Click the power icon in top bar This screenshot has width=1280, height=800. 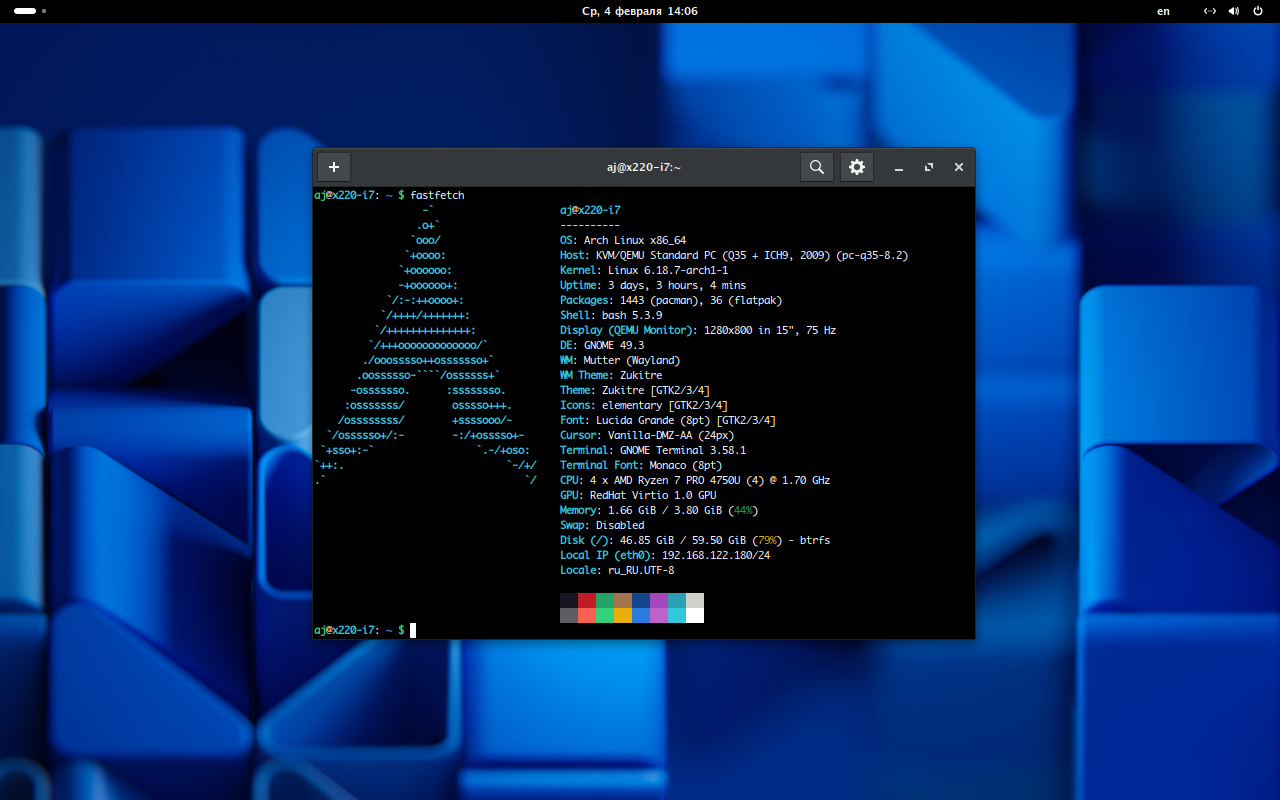click(1258, 11)
